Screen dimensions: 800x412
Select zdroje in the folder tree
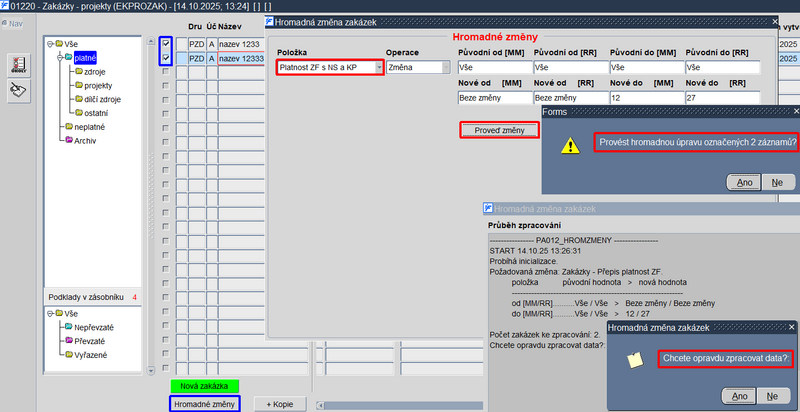95,72
